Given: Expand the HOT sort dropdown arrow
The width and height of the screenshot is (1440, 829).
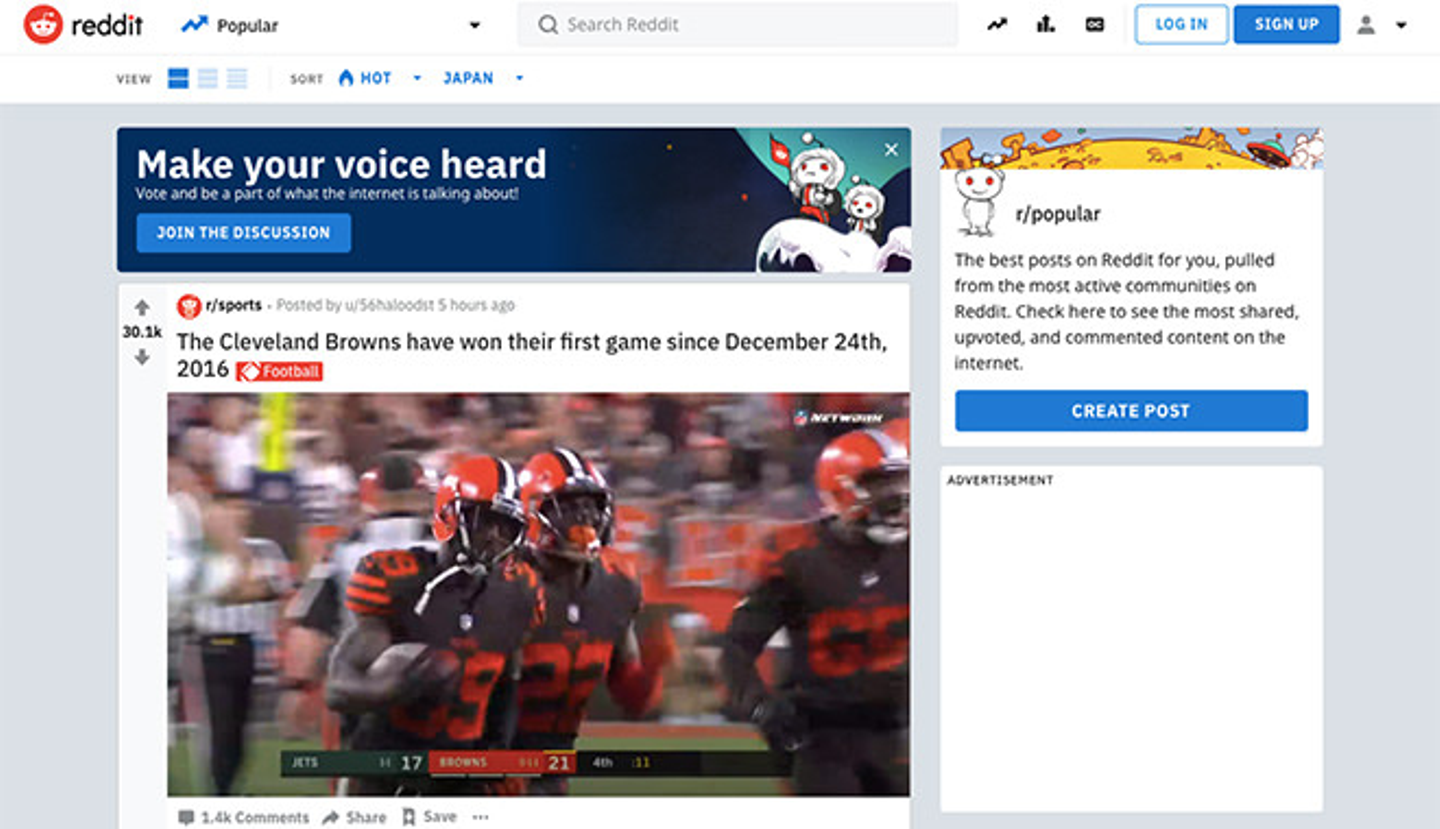Looking at the screenshot, I should (x=417, y=78).
